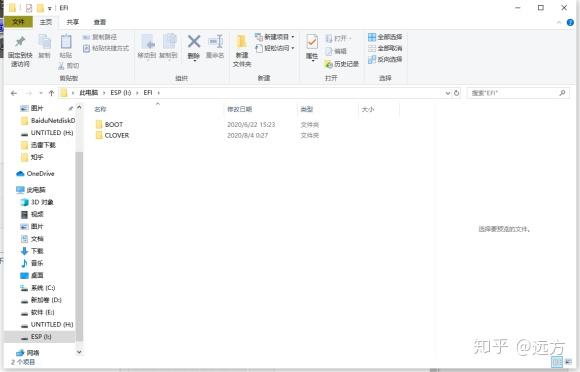Collapse the ribbon with chevron

tap(559, 23)
